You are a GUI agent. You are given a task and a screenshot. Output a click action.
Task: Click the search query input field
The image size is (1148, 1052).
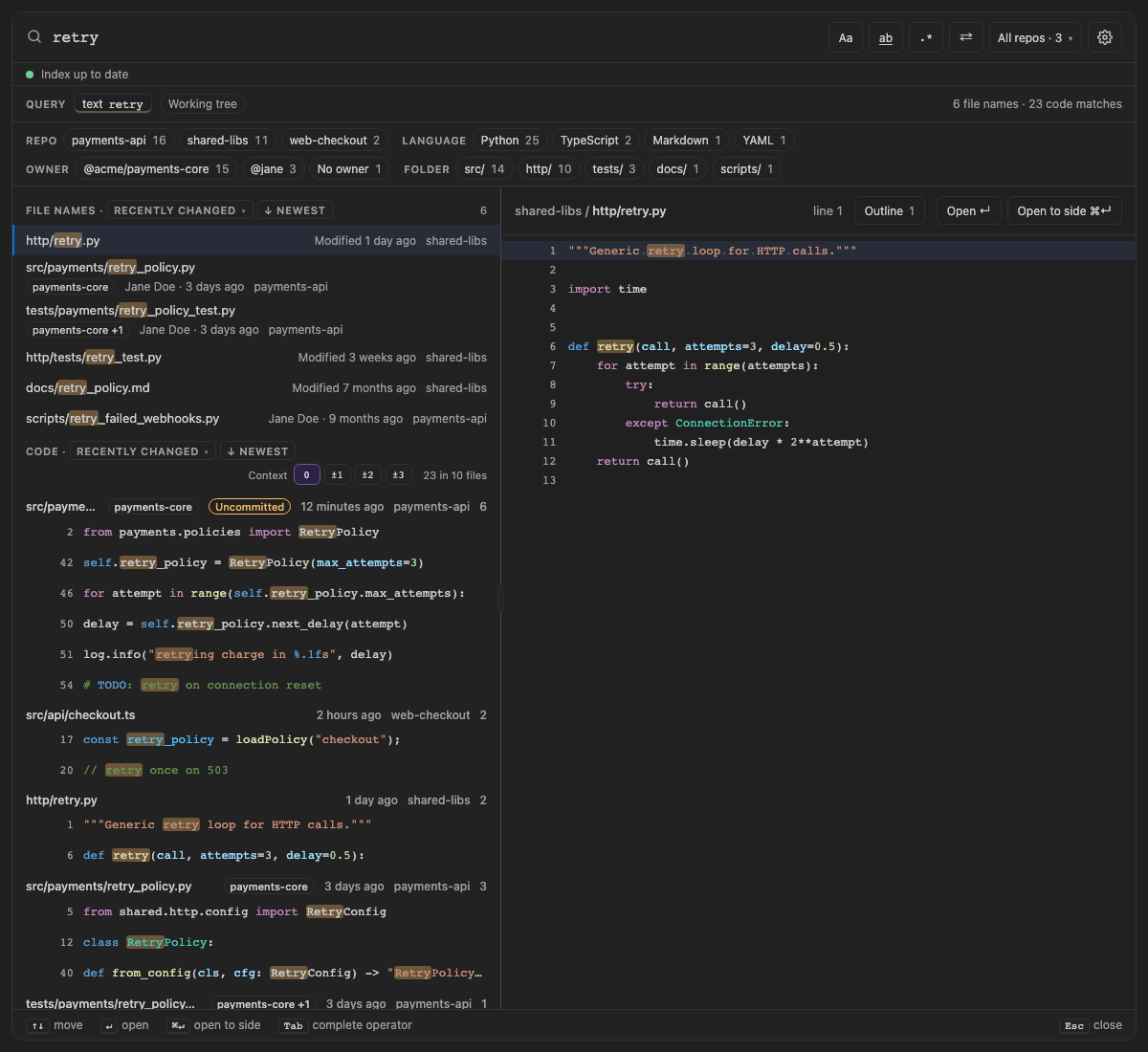[x=430, y=37]
